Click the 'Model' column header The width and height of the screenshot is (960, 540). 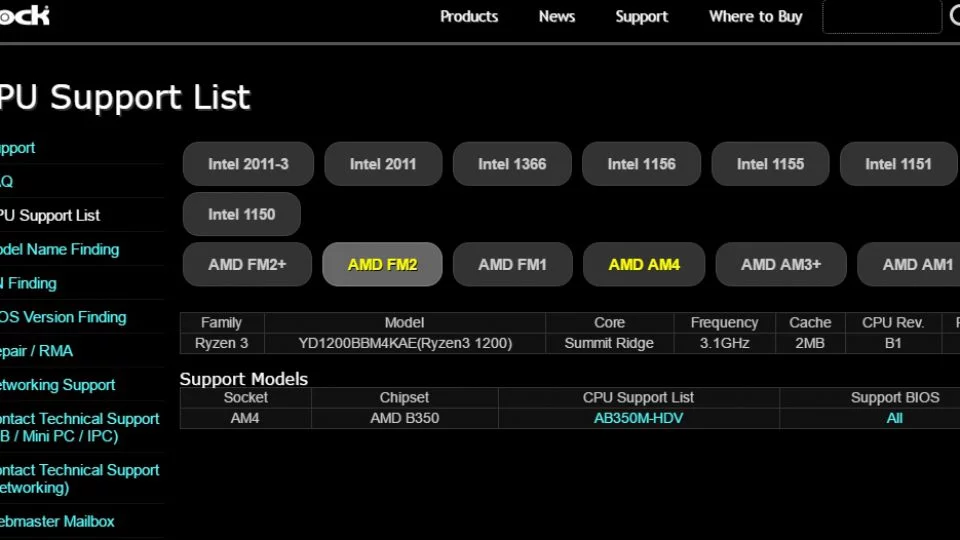tap(404, 323)
